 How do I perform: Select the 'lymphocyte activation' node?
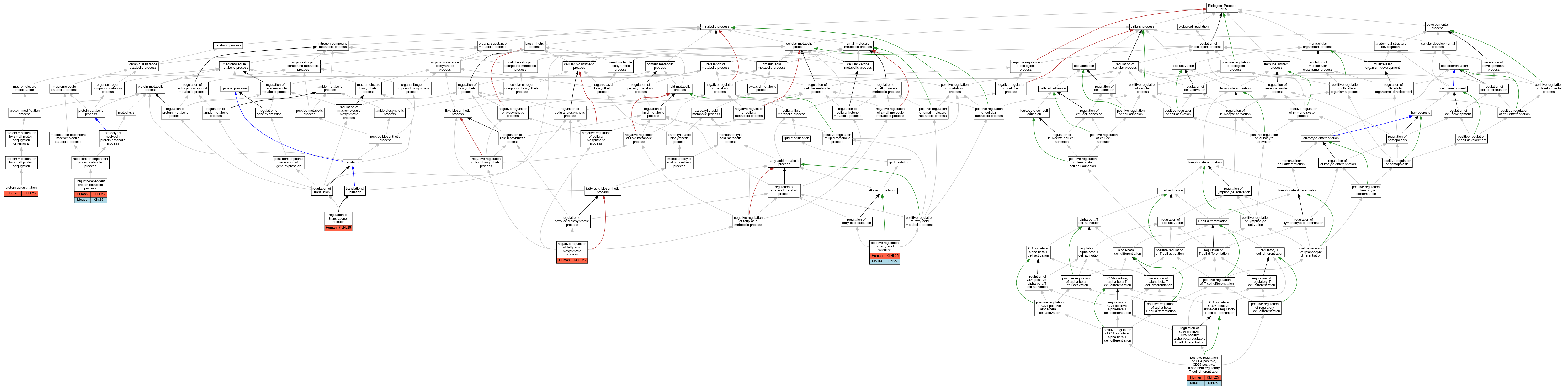coord(1205,163)
